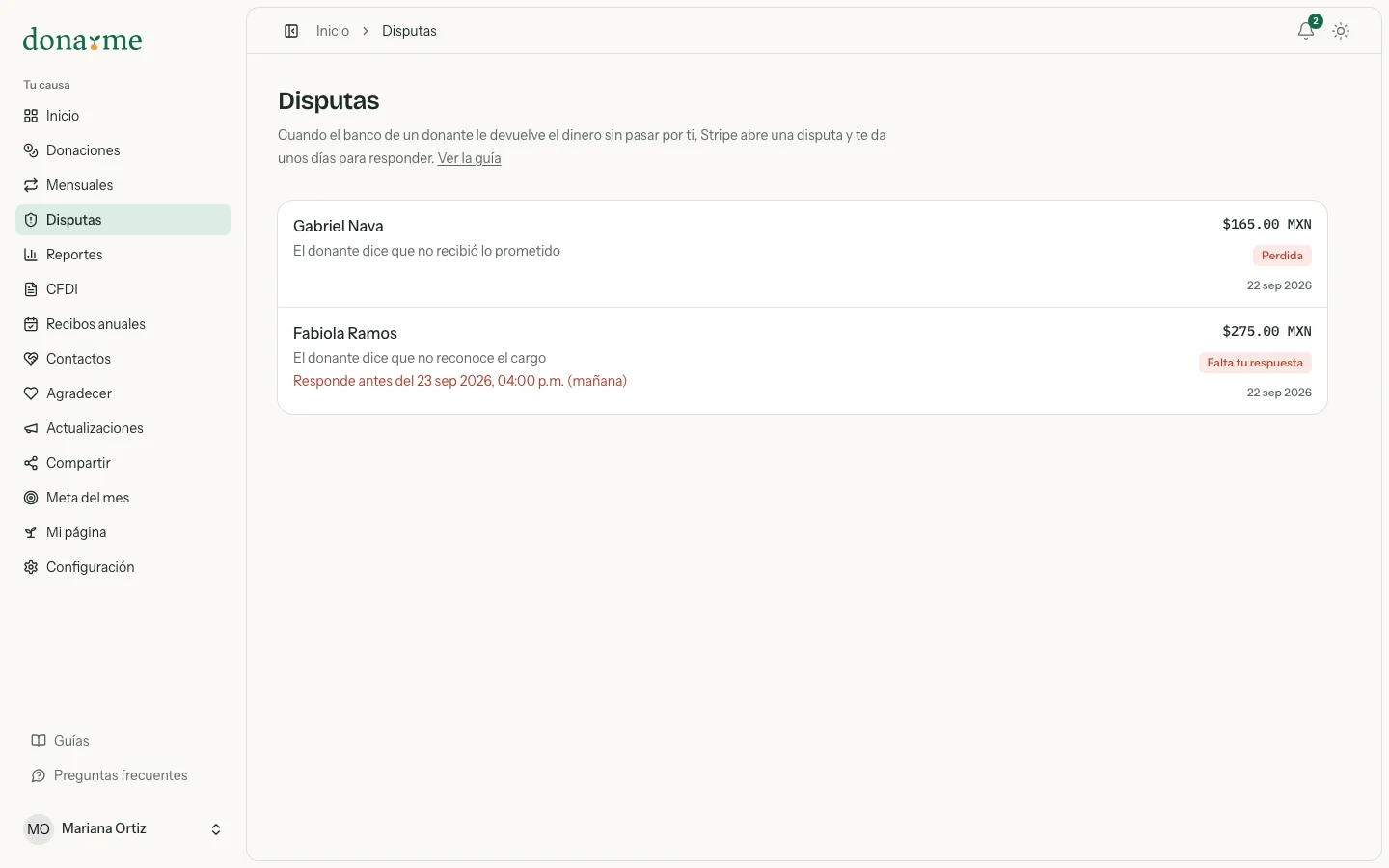Expand the Mariana Ortiz account switcher
This screenshot has height=868, width=1389.
(123, 829)
